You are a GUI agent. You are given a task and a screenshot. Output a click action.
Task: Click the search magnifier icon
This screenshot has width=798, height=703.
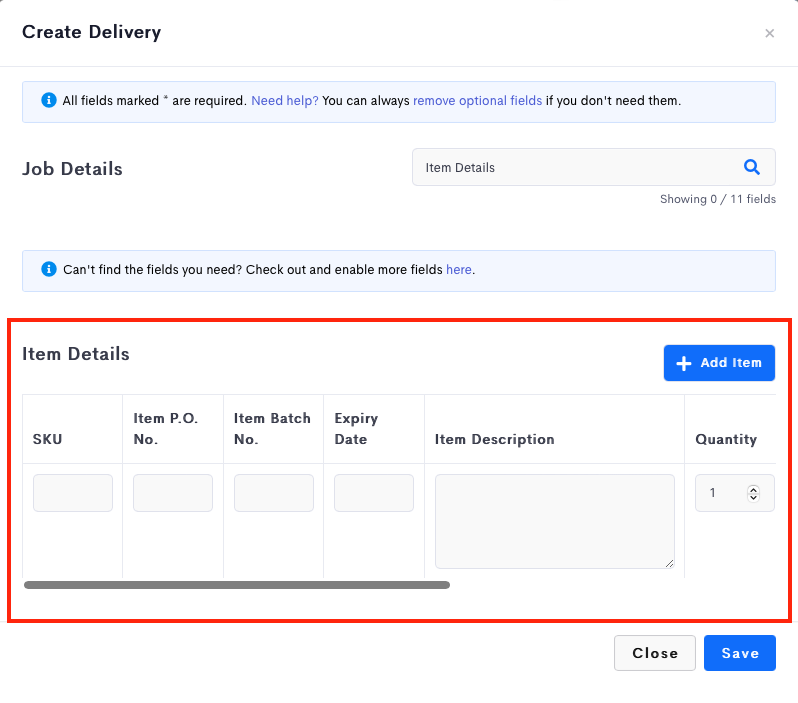(752, 167)
